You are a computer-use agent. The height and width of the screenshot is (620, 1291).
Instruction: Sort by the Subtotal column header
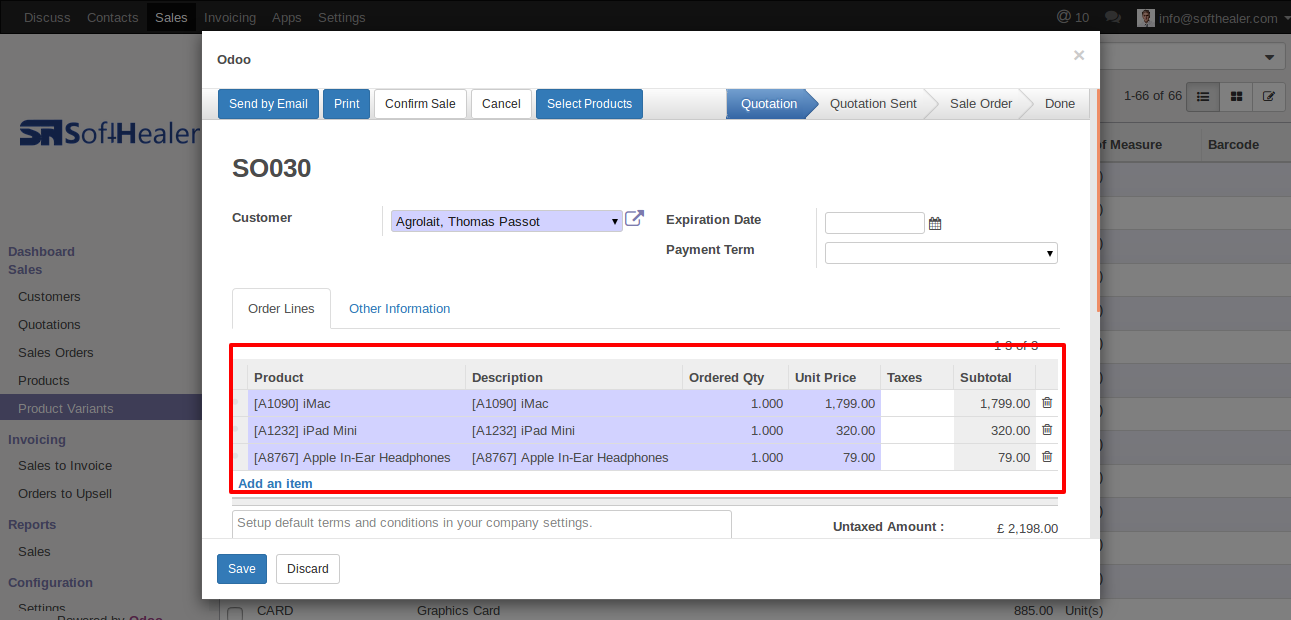[994, 377]
